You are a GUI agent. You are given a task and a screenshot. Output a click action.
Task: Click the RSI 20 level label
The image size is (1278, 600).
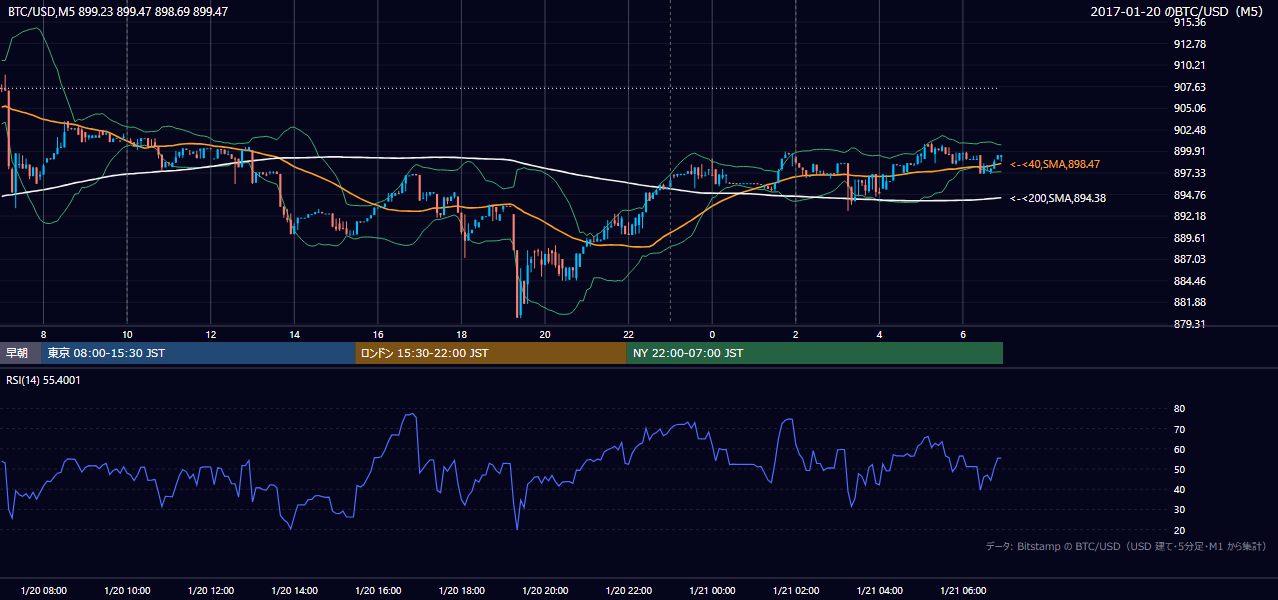tap(1179, 530)
